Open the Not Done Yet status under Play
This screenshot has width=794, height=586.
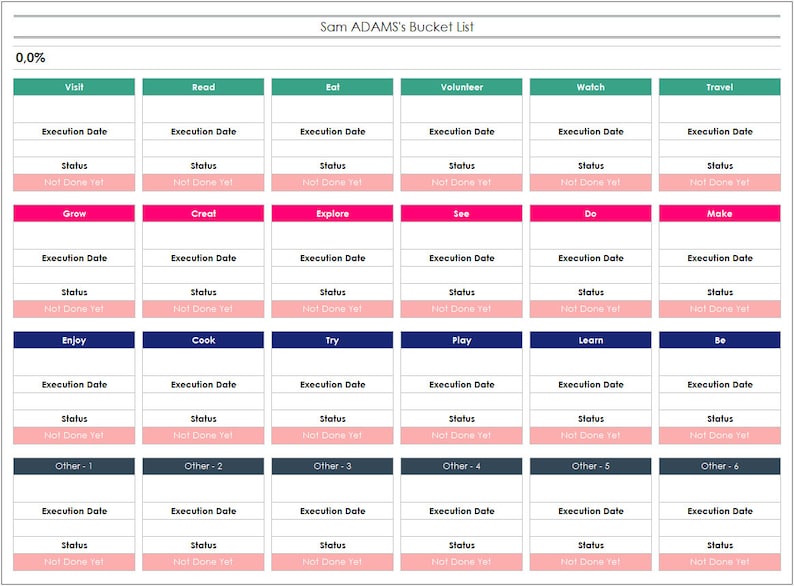461,436
